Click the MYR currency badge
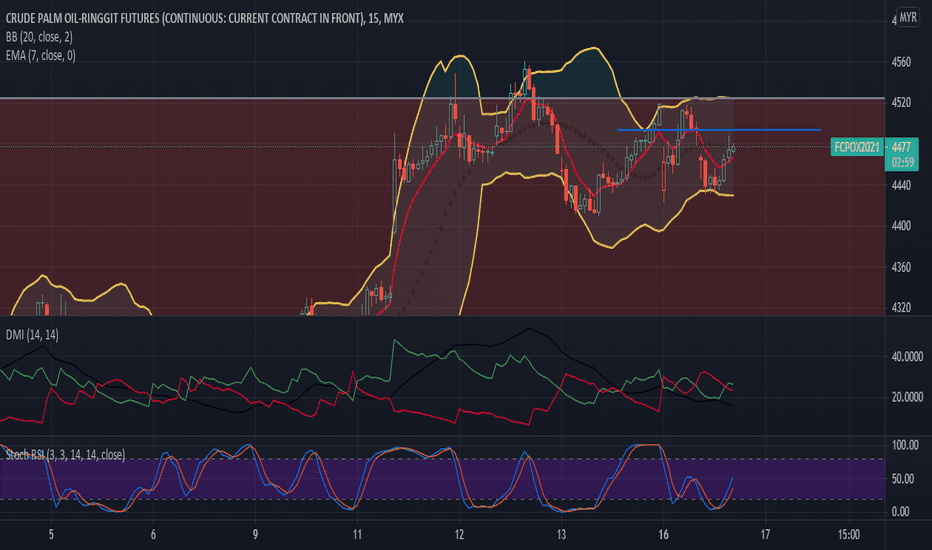Image resolution: width=932 pixels, height=550 pixels. click(908, 17)
